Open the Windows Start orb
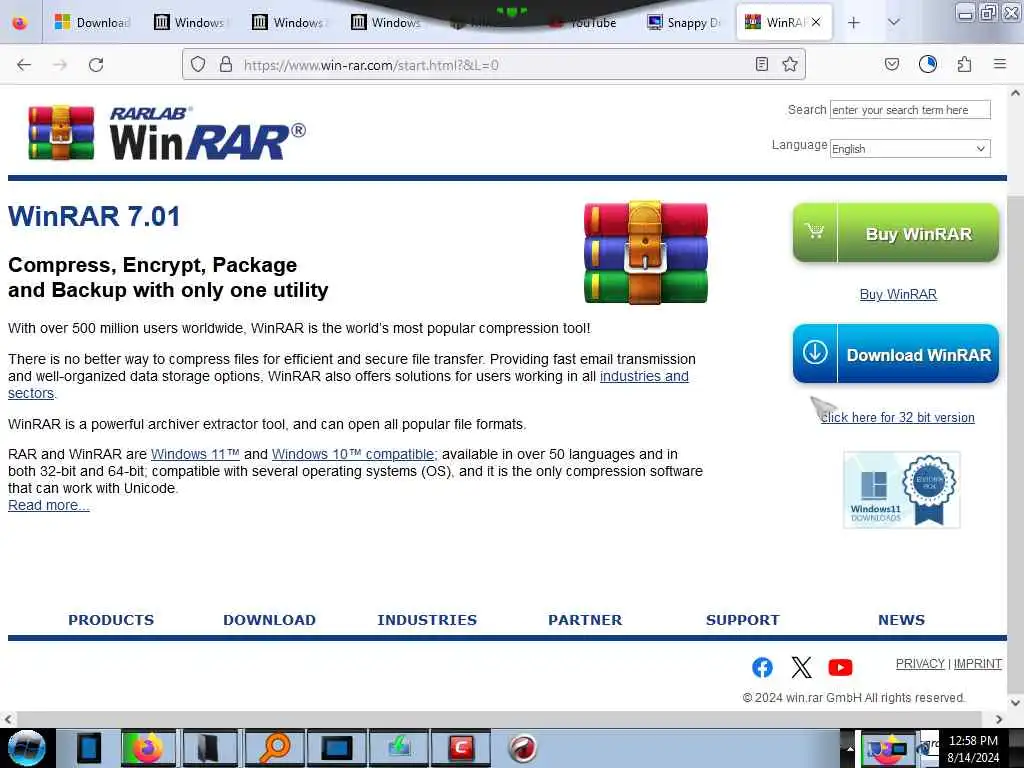 point(27,748)
